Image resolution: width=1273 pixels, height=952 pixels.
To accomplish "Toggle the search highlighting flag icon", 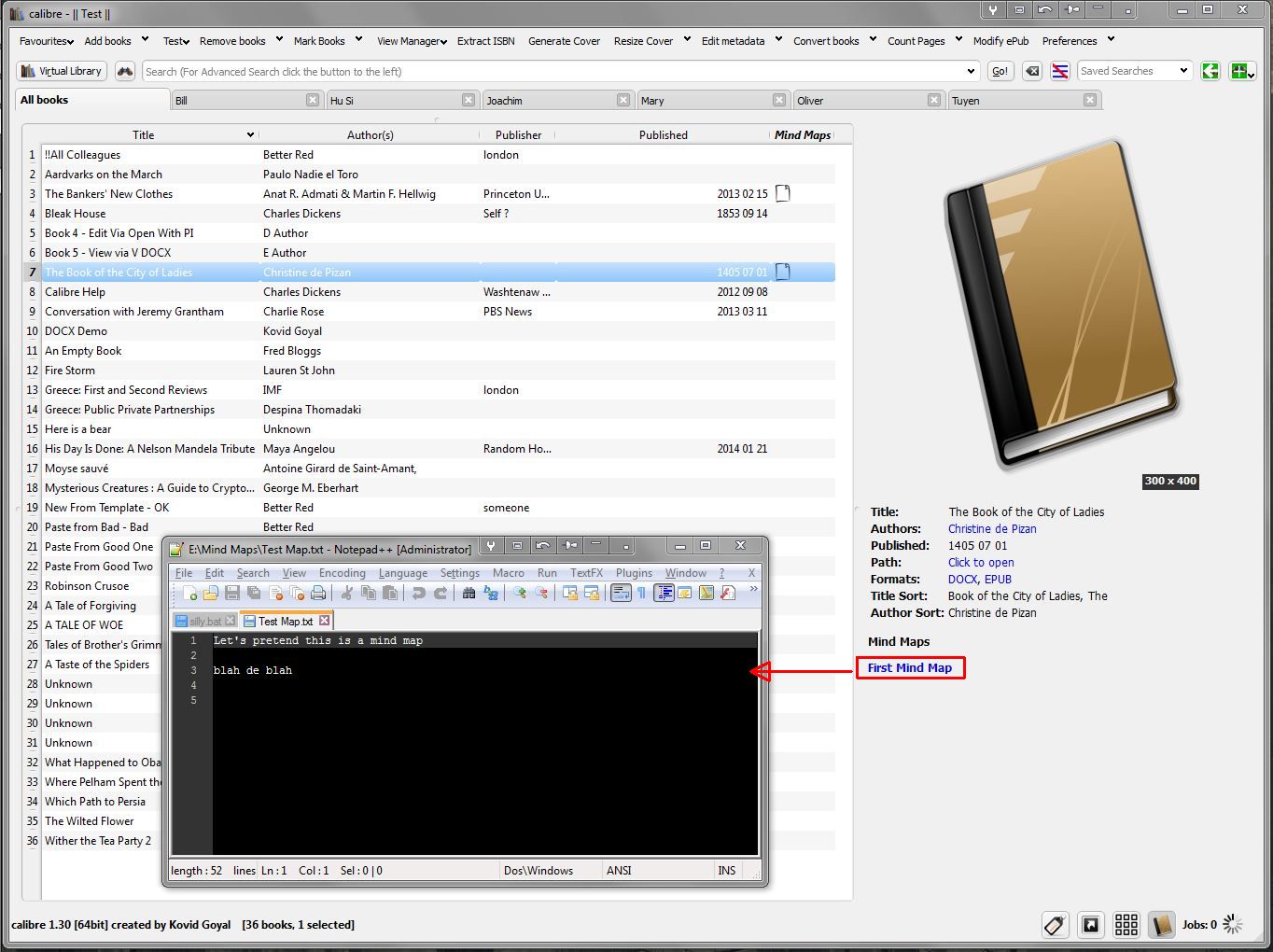I will (x=1059, y=71).
